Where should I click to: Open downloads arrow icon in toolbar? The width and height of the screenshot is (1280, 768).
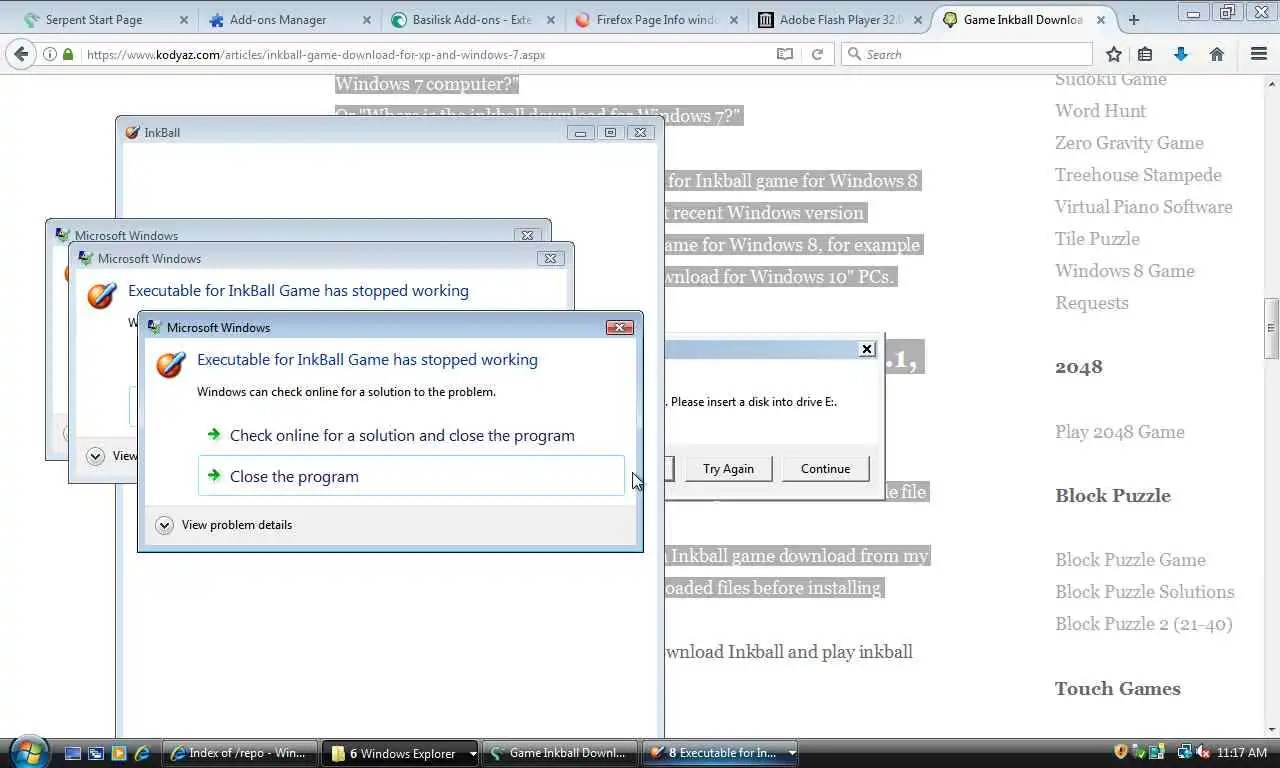(x=1181, y=55)
